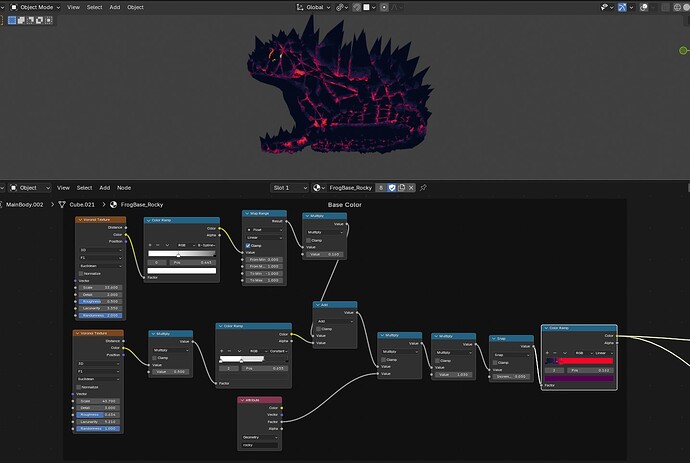Click the FrogBase_Rocky material name field
690x463 pixels.
(x=351, y=188)
